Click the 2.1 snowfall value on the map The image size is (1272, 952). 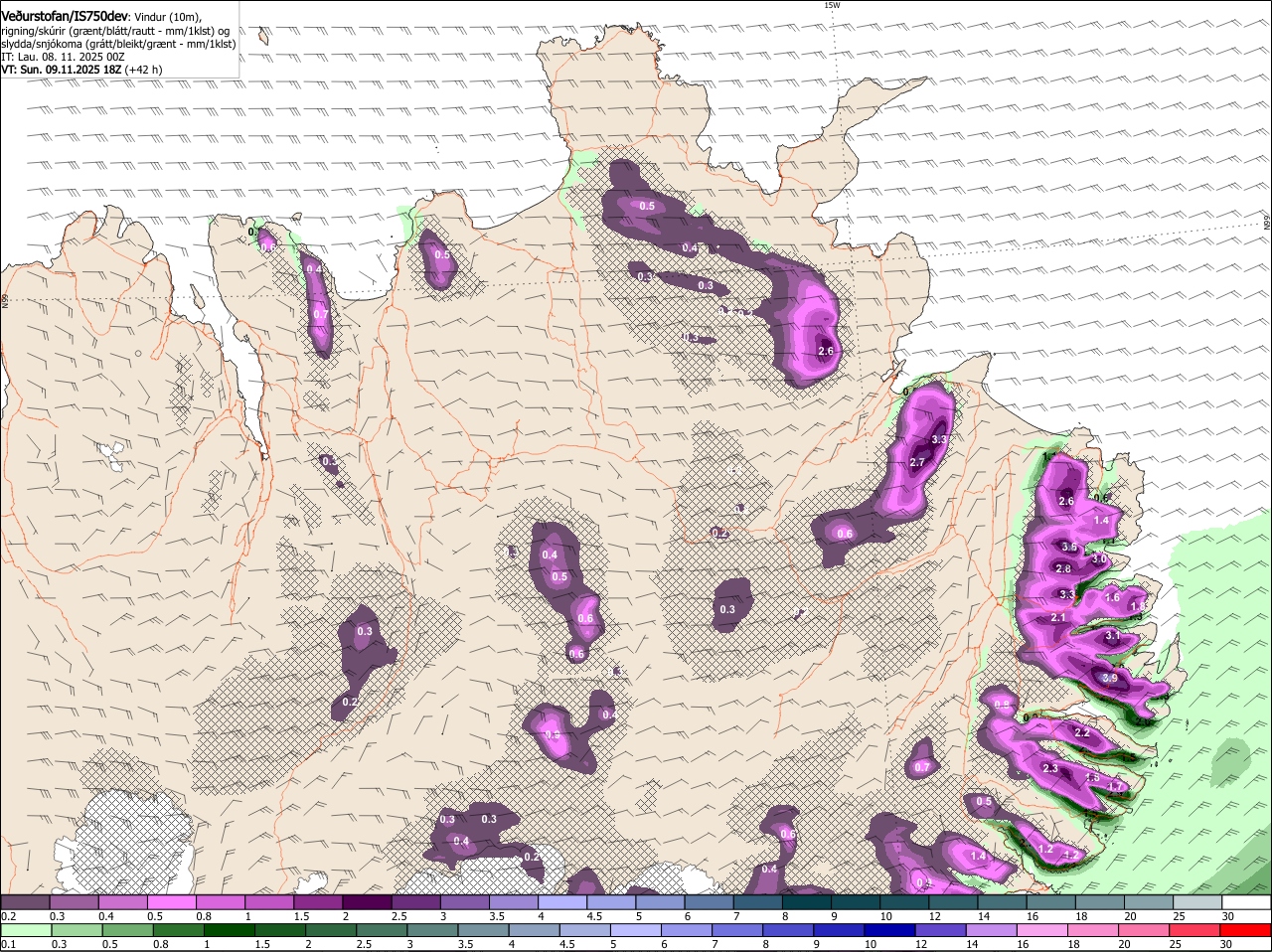coord(1058,618)
